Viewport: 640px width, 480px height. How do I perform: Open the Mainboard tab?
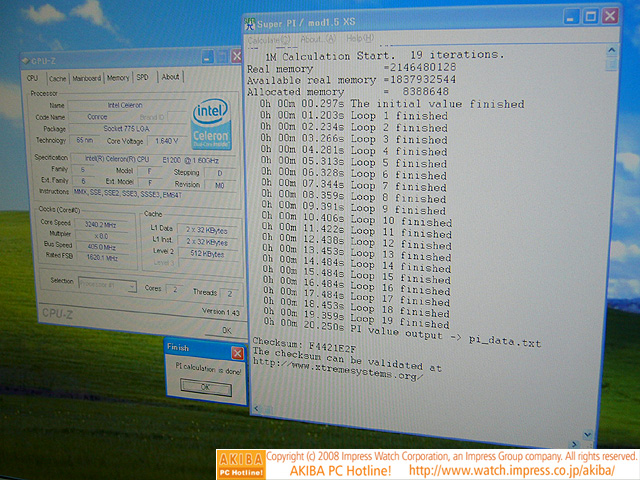(x=87, y=77)
